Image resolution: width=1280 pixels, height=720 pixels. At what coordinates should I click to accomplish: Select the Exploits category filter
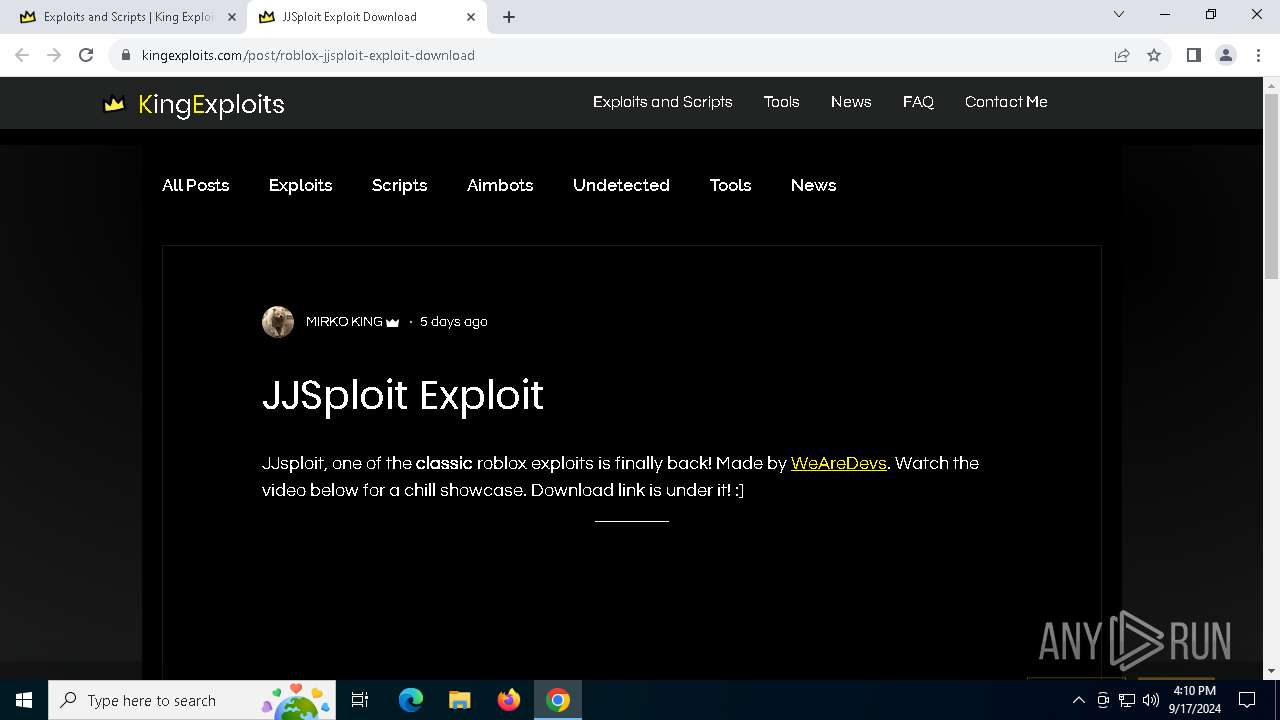[300, 185]
